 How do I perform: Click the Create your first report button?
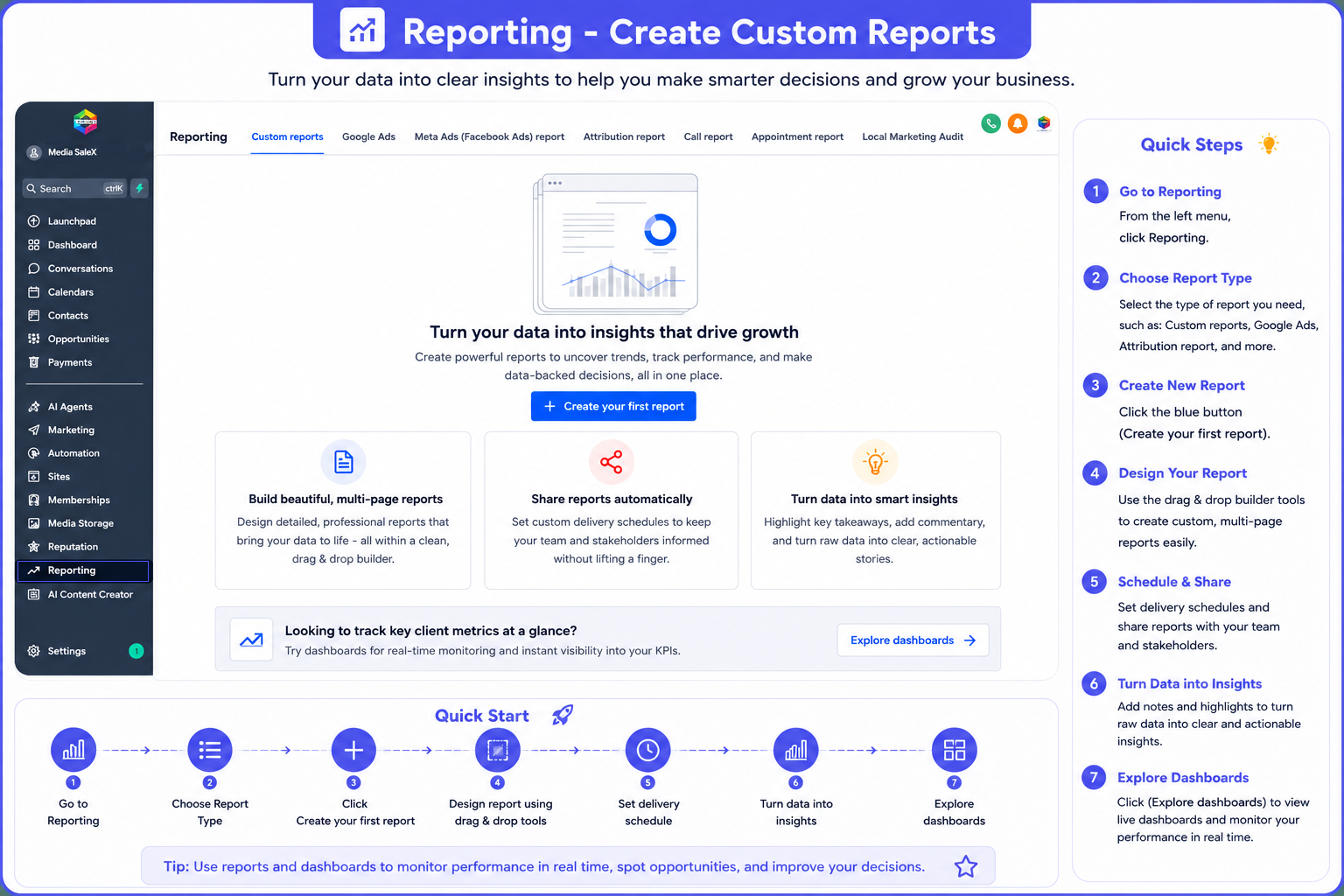point(613,406)
